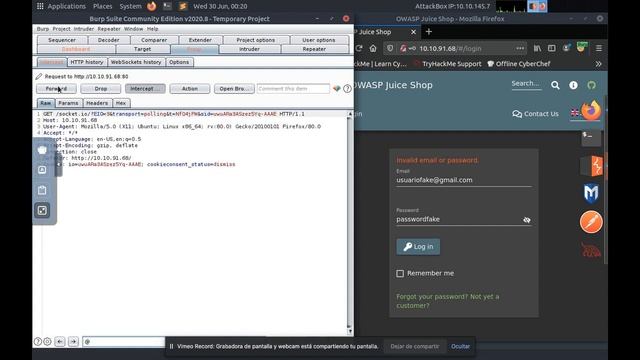Click the Open Browser button
Viewport: 640px width, 360px height.
tap(234, 89)
